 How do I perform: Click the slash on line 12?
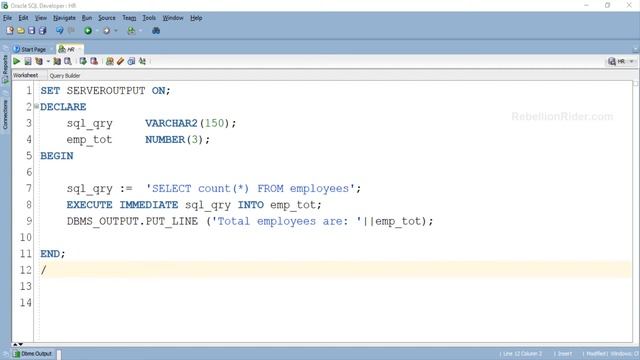pyautogui.click(x=43, y=270)
